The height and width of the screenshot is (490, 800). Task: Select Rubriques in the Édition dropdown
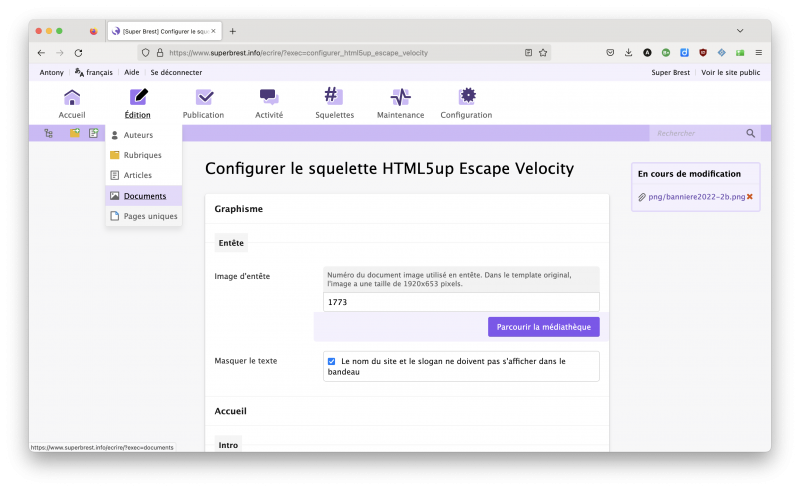pyautogui.click(x=144, y=155)
